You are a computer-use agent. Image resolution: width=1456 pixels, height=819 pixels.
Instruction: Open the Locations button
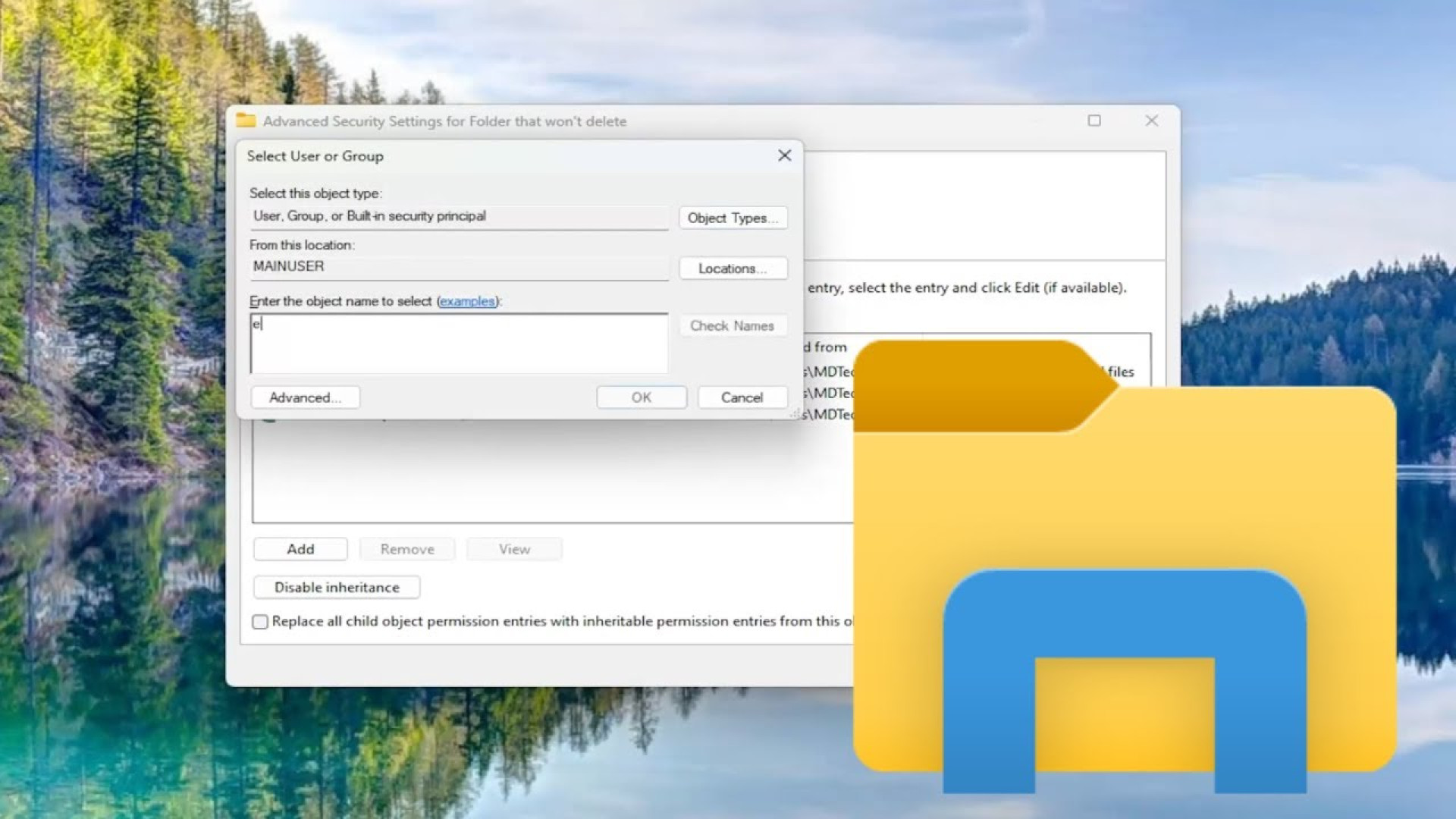coord(733,268)
